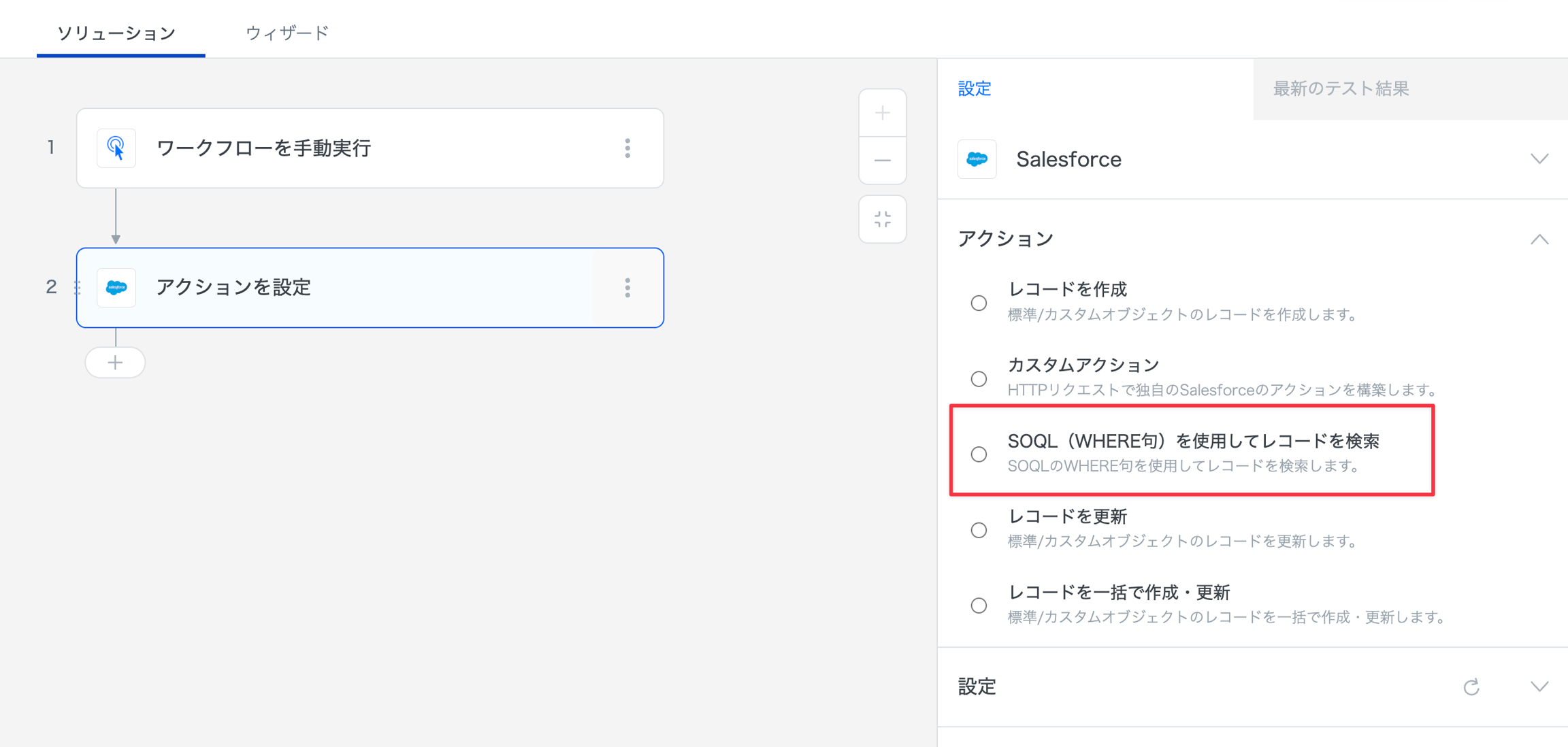Collapse the アクション section
The height and width of the screenshot is (747, 1568).
click(1539, 239)
